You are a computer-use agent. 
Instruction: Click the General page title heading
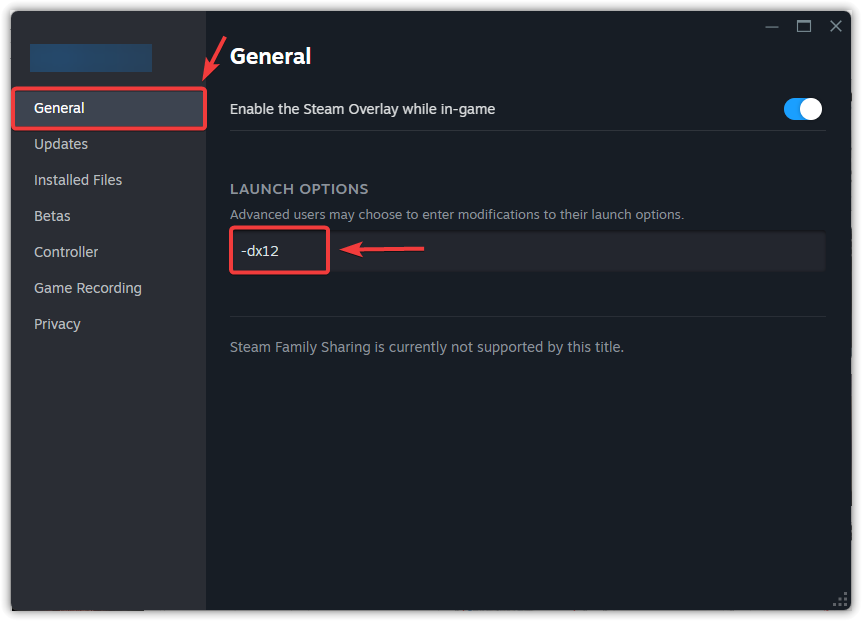click(270, 56)
